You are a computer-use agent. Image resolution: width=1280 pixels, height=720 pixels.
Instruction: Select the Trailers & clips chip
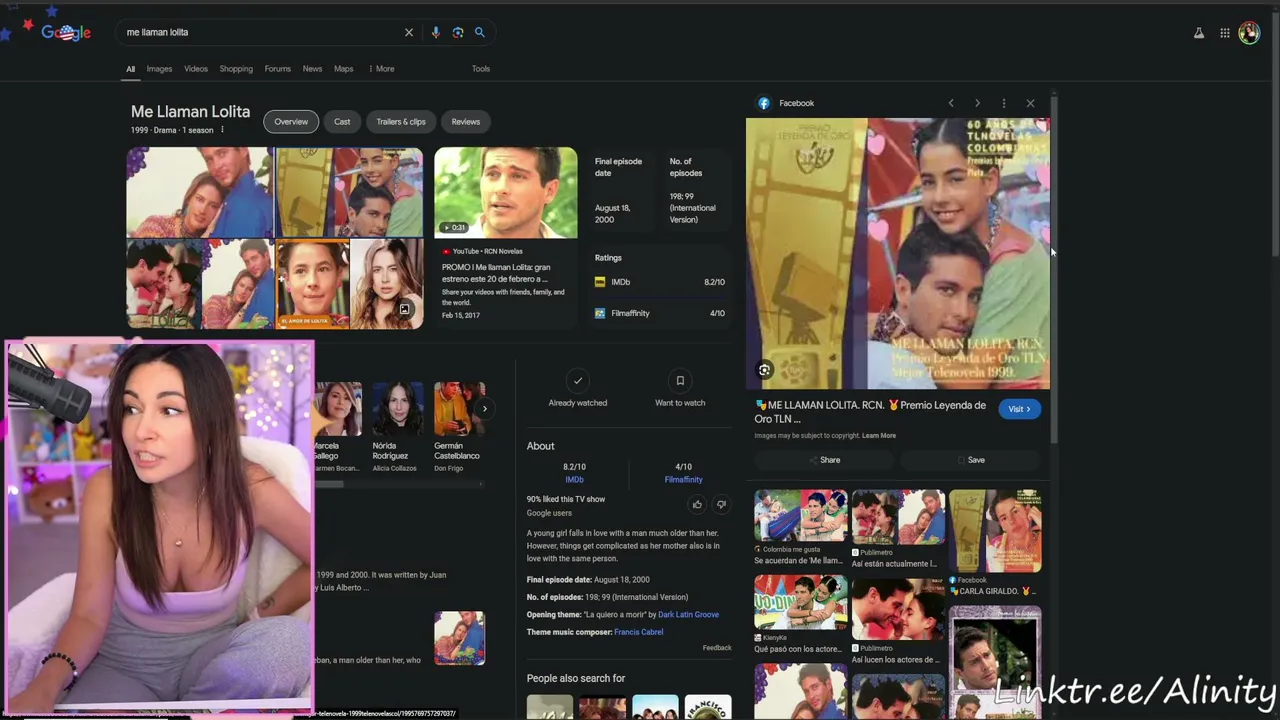pos(401,122)
